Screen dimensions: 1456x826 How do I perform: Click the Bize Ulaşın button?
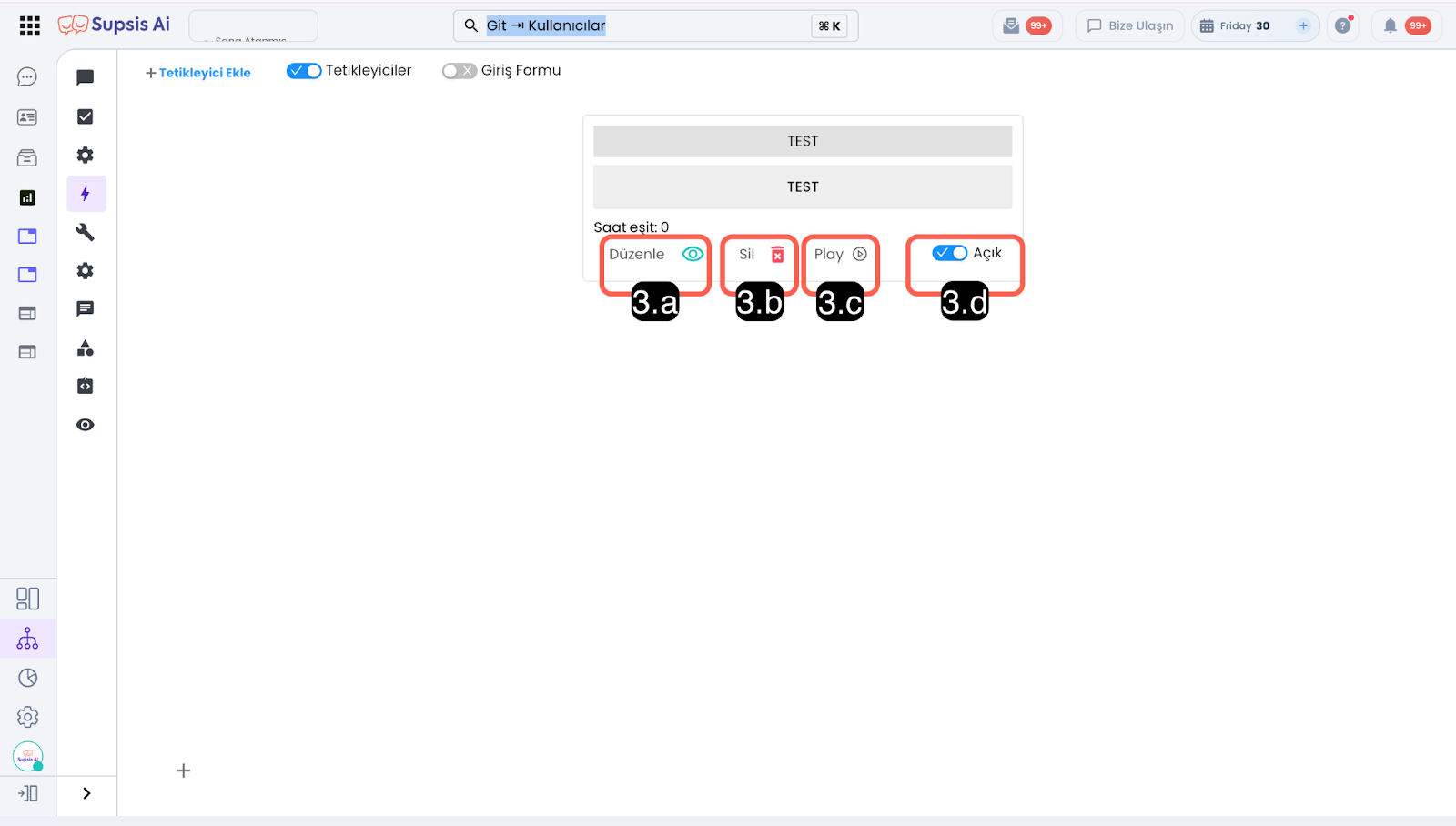point(1129,25)
